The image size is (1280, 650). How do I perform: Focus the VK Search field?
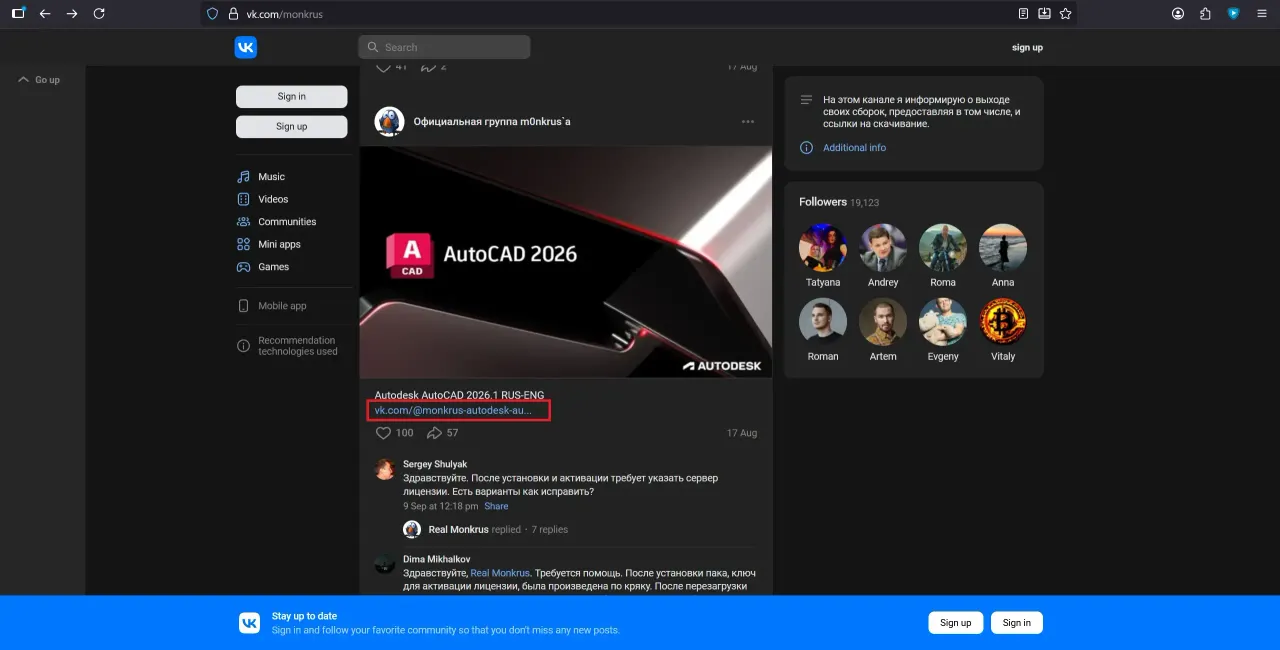[444, 47]
